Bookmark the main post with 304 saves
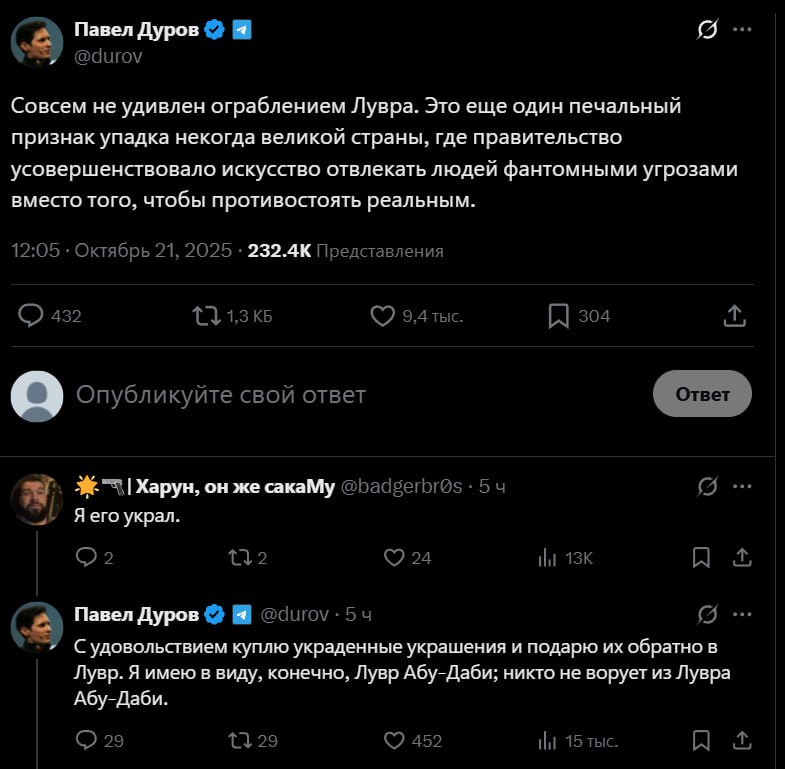 point(559,316)
